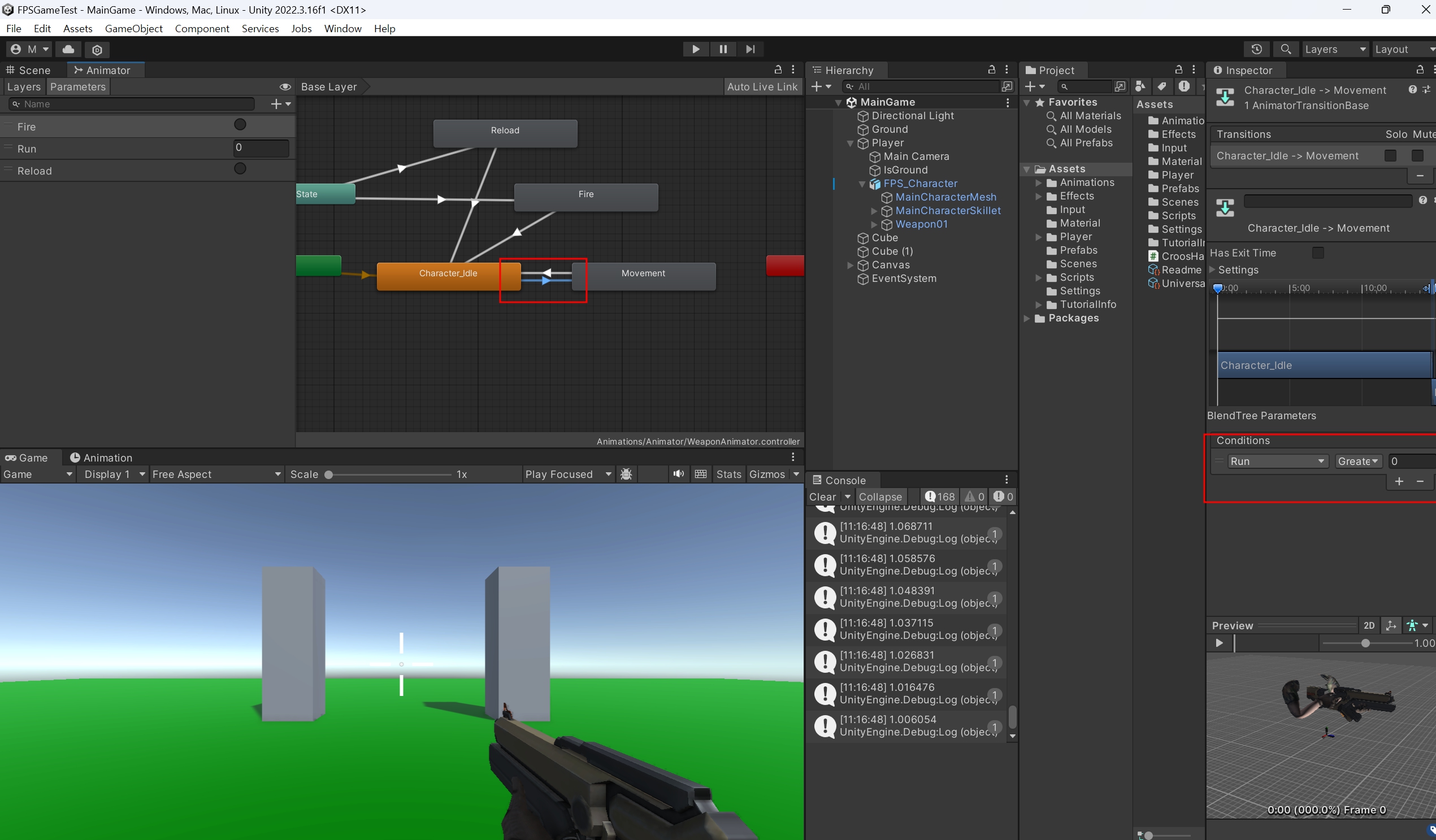Click search by label tag icon in Project

pyautogui.click(x=1162, y=86)
